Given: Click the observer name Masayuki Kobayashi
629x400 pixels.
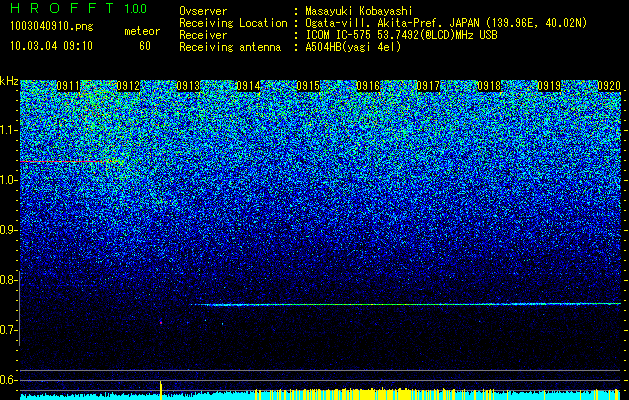Looking at the screenshot, I should (359, 11).
